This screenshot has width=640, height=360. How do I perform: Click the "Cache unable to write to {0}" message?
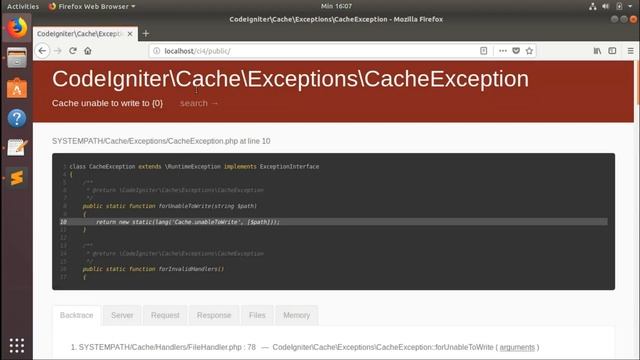(107, 103)
